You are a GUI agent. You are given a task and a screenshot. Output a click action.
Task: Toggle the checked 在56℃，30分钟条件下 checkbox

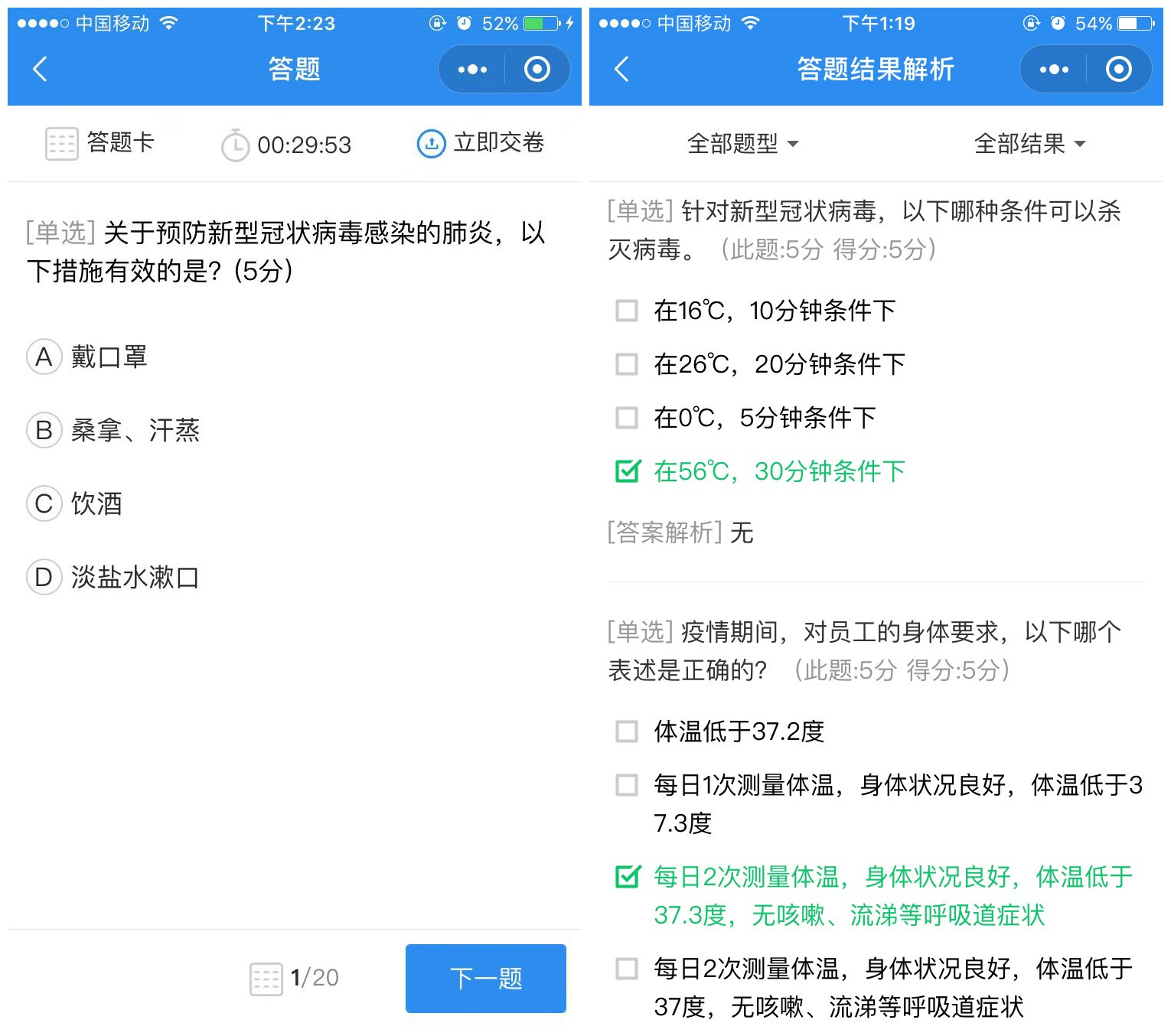pos(627,471)
